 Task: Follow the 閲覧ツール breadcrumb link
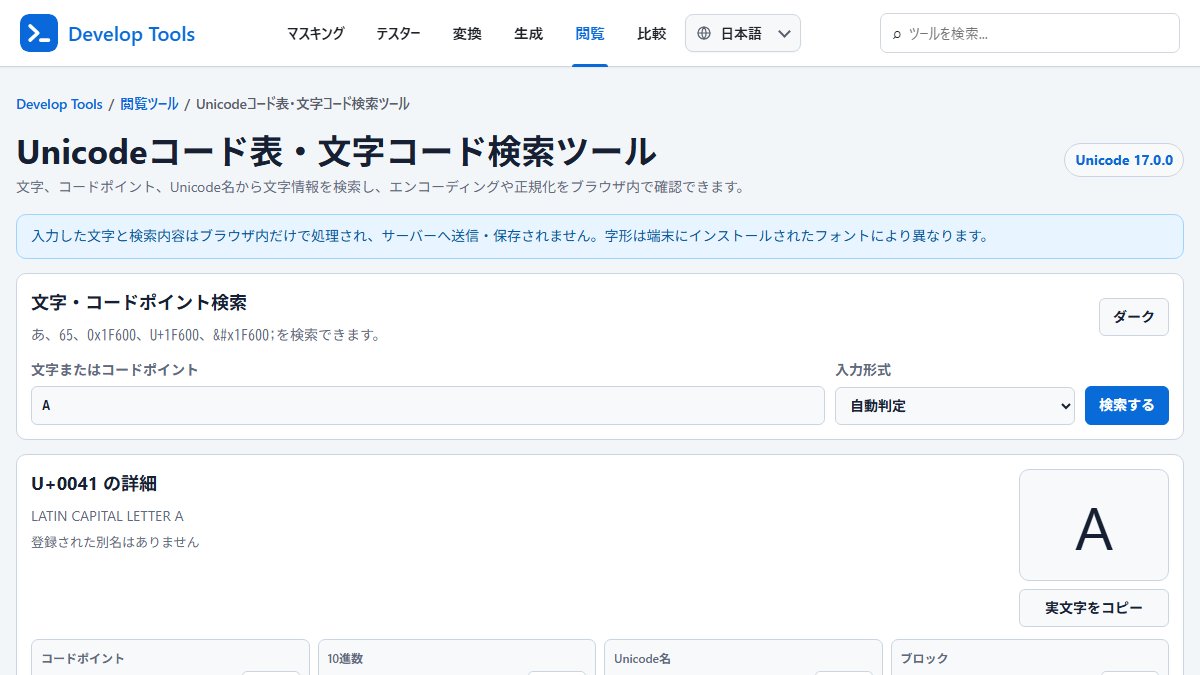pyautogui.click(x=150, y=104)
